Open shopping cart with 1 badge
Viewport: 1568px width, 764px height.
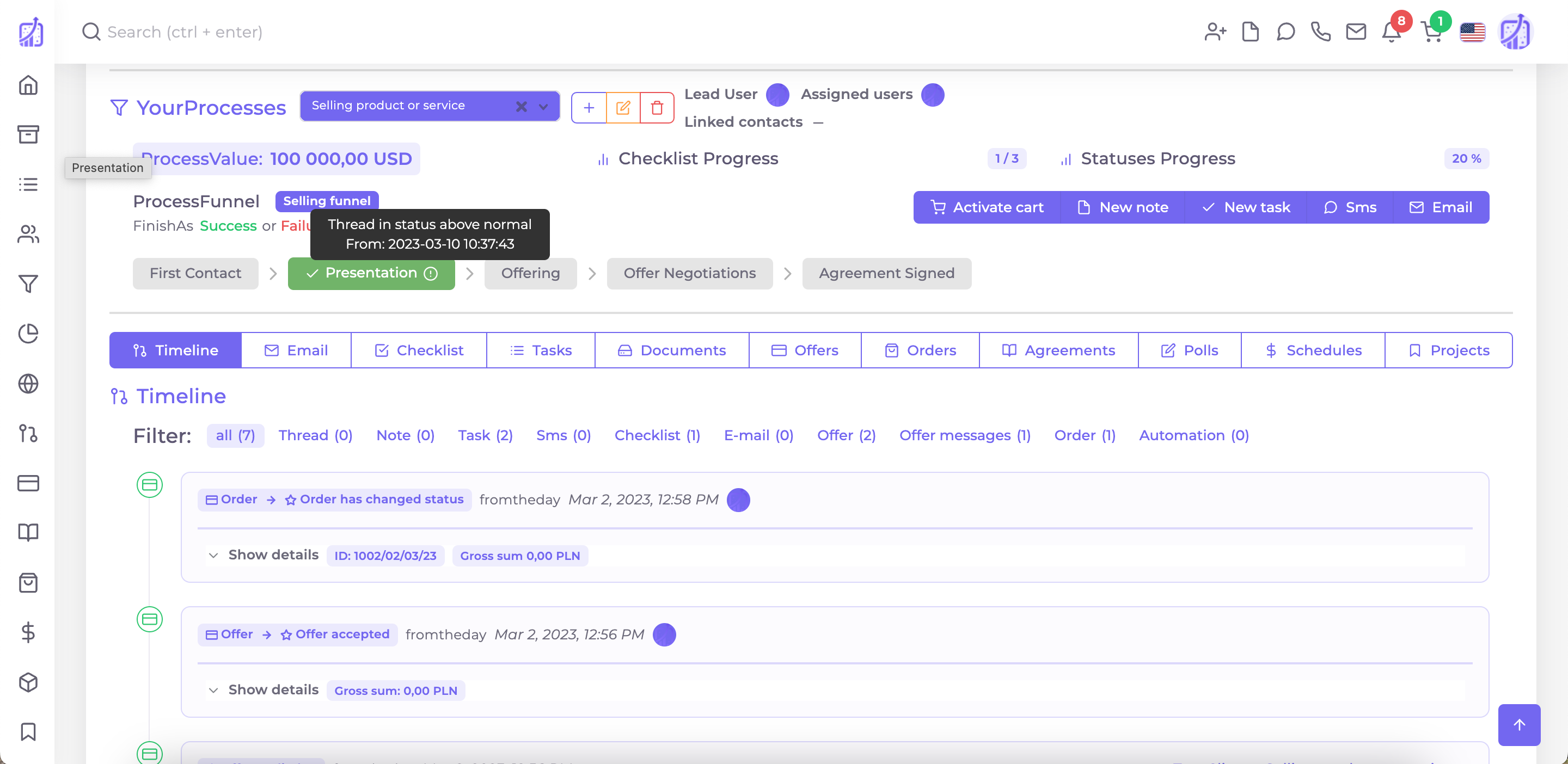tap(1433, 30)
